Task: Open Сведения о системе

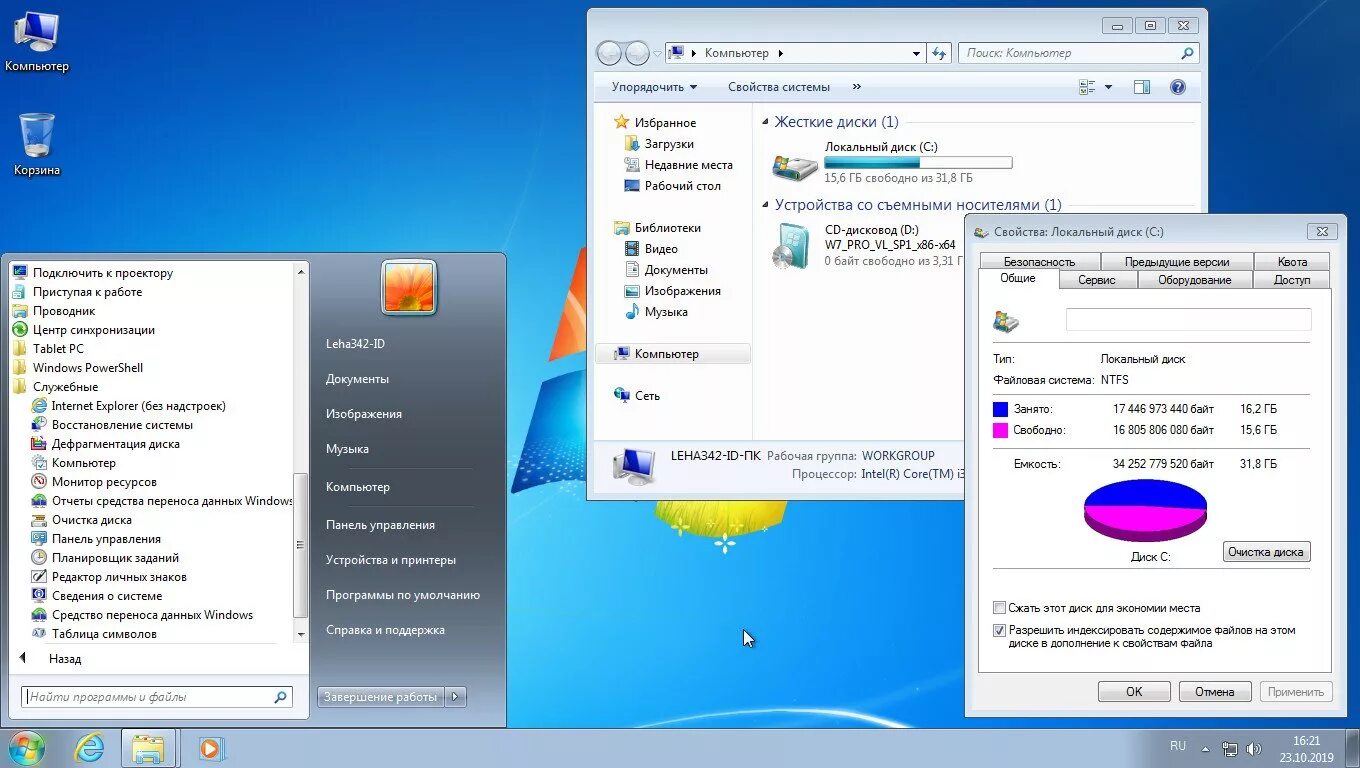Action: 106,595
